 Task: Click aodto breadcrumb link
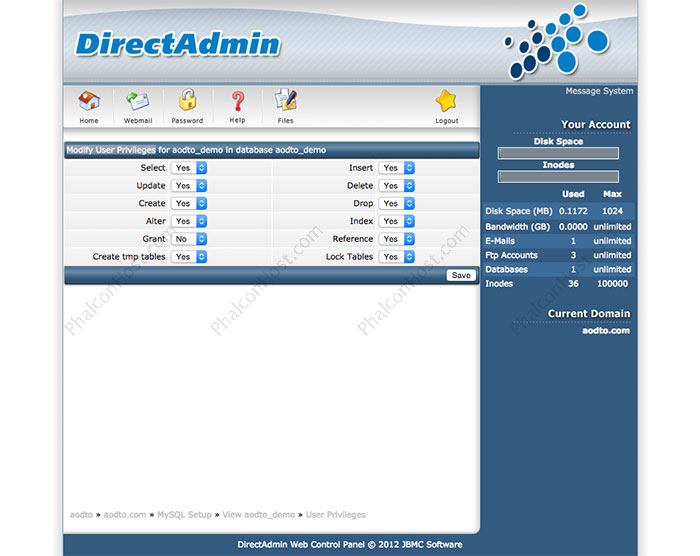point(81,515)
